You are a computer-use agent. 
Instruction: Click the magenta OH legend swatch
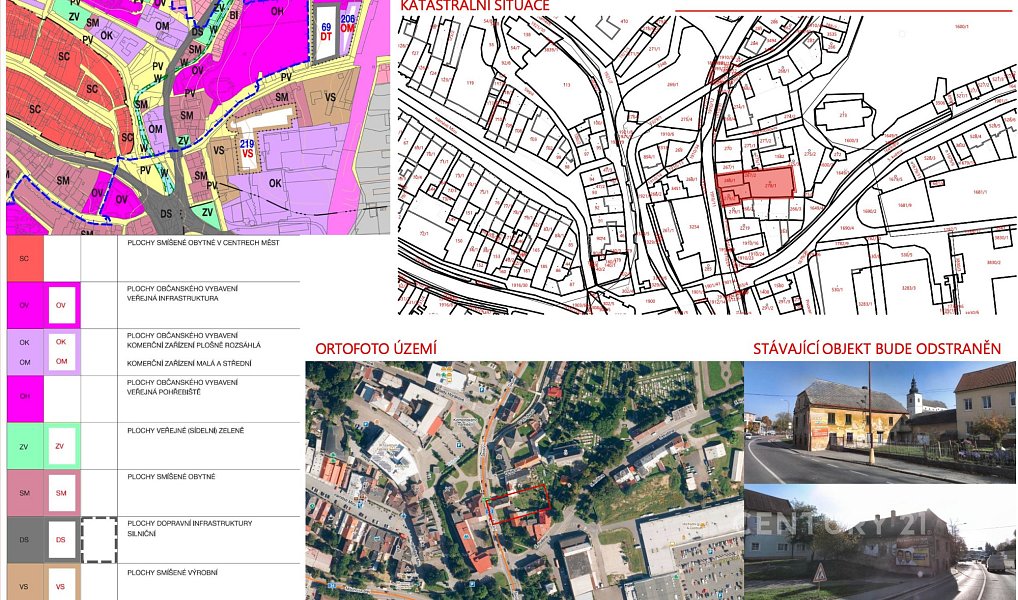click(25, 399)
